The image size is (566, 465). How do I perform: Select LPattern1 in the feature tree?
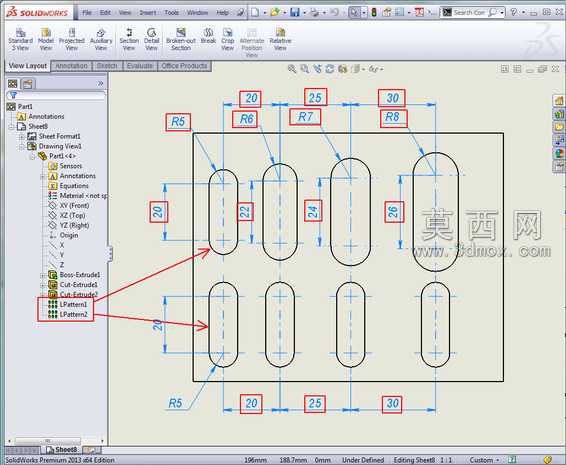tap(68, 304)
